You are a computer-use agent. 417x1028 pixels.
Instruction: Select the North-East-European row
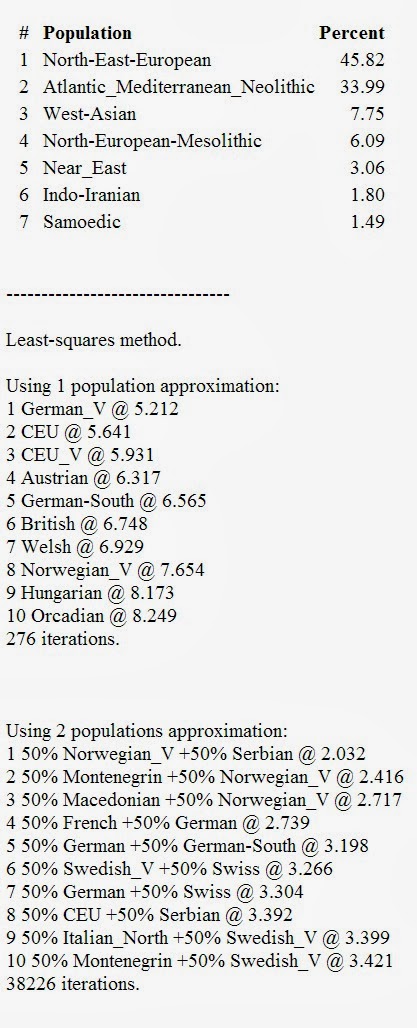(202, 60)
